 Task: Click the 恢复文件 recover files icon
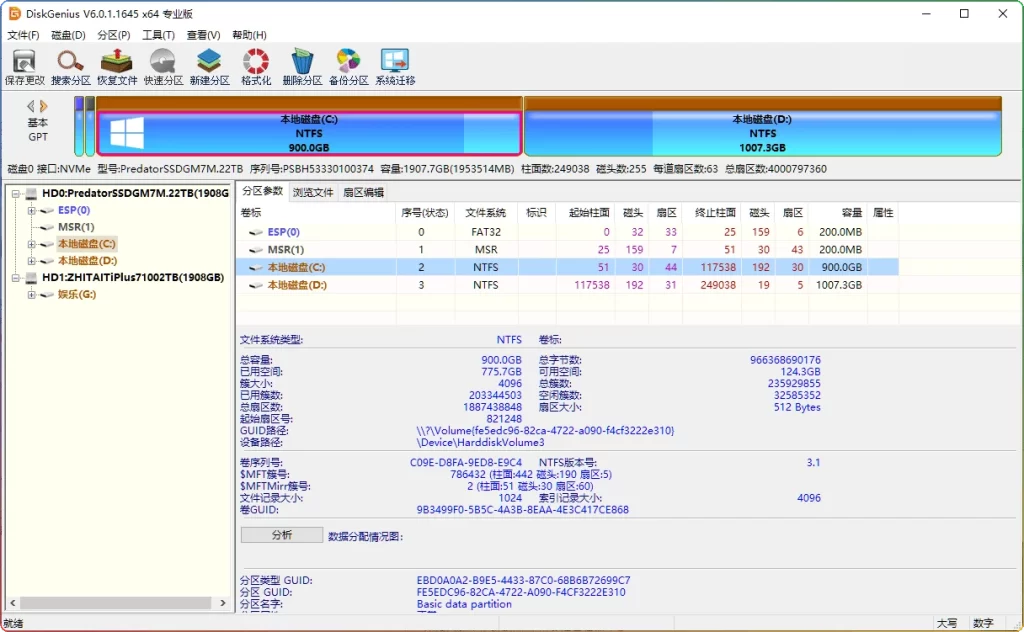click(x=117, y=66)
